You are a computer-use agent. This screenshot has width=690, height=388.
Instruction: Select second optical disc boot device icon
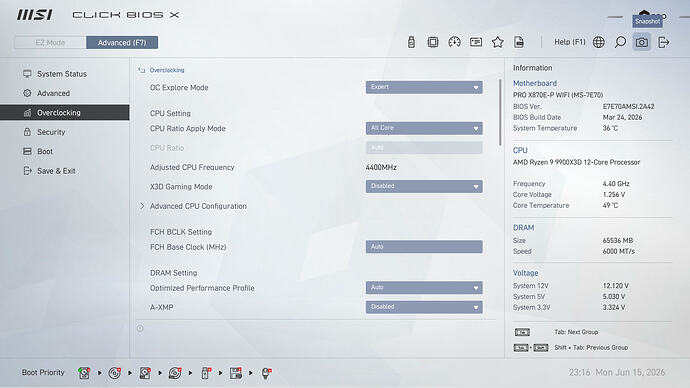click(x=175, y=373)
